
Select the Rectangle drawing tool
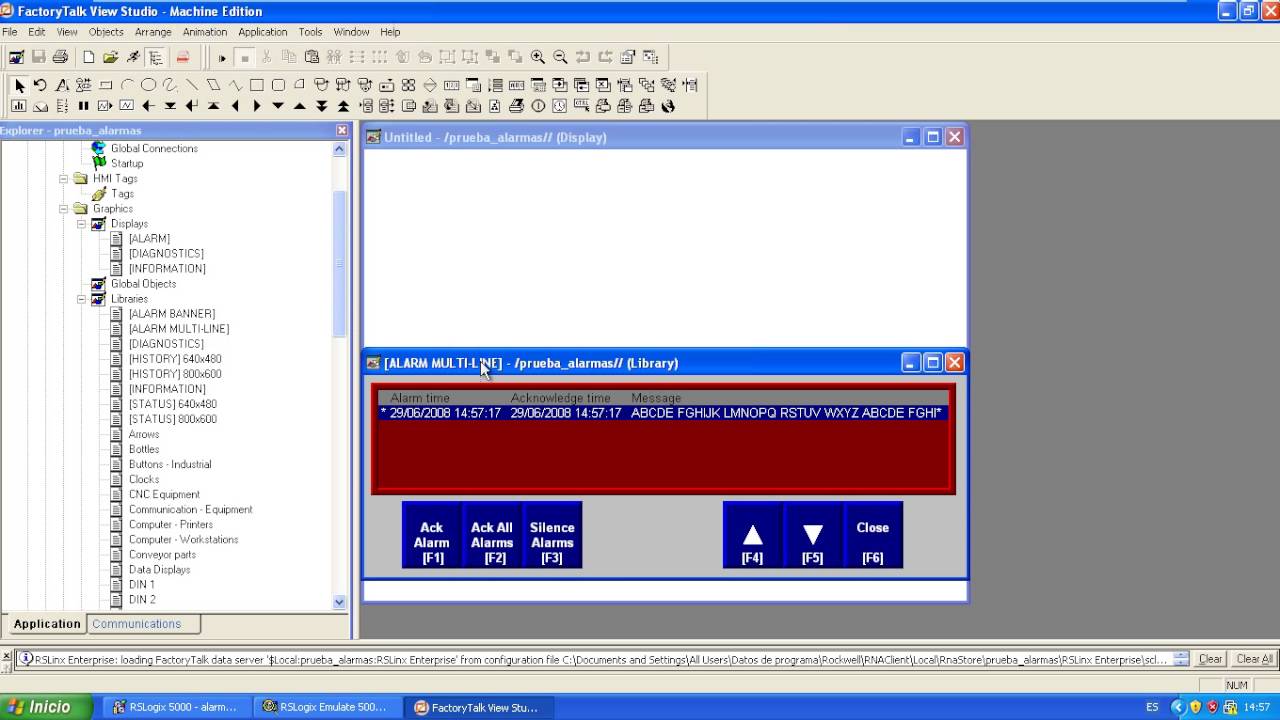tap(256, 85)
